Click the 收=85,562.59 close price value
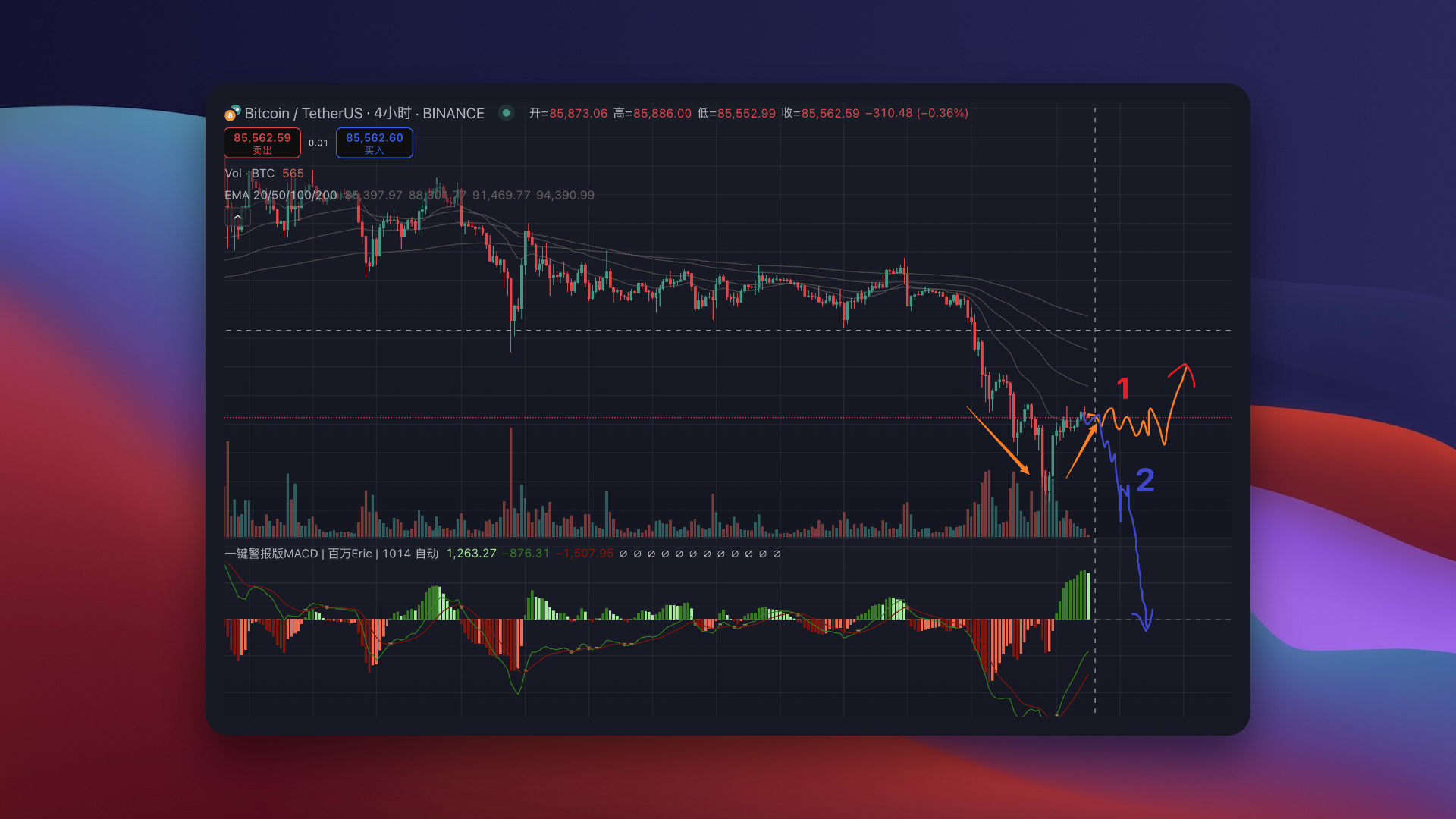The image size is (1456, 819). coord(820,113)
